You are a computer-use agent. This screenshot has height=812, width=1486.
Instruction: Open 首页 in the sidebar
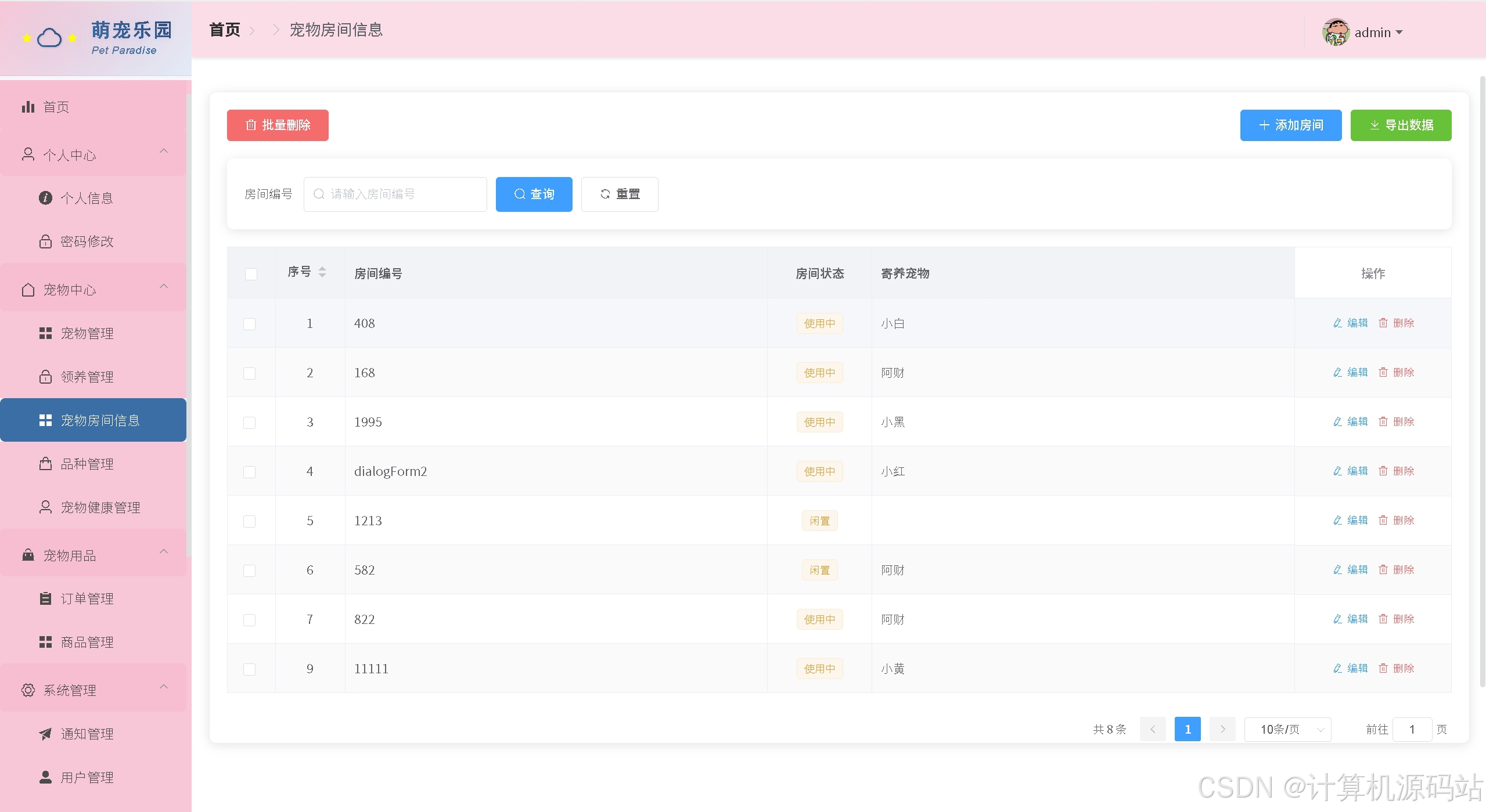[x=93, y=107]
